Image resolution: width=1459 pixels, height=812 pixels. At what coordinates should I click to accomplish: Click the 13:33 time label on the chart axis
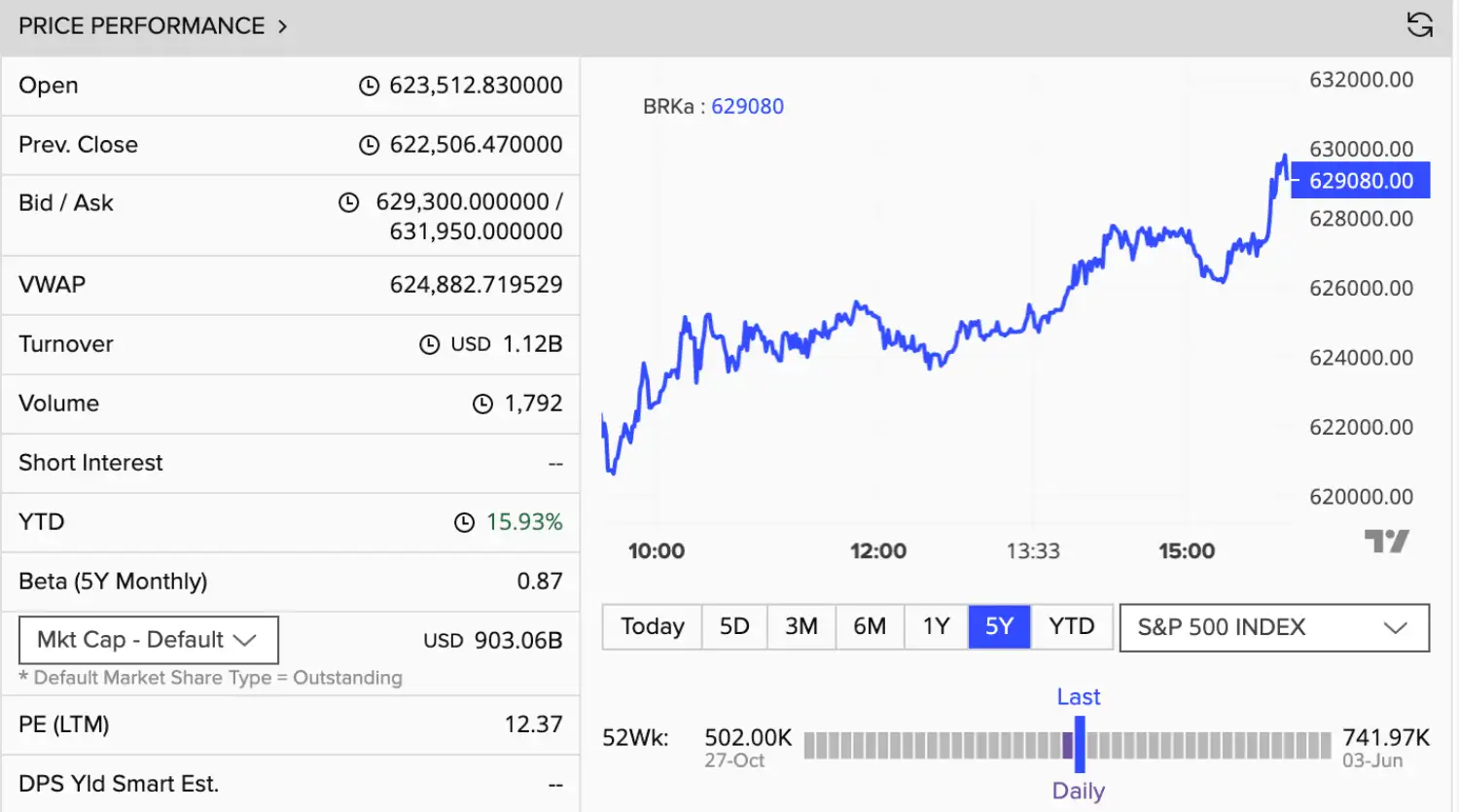tap(1033, 551)
